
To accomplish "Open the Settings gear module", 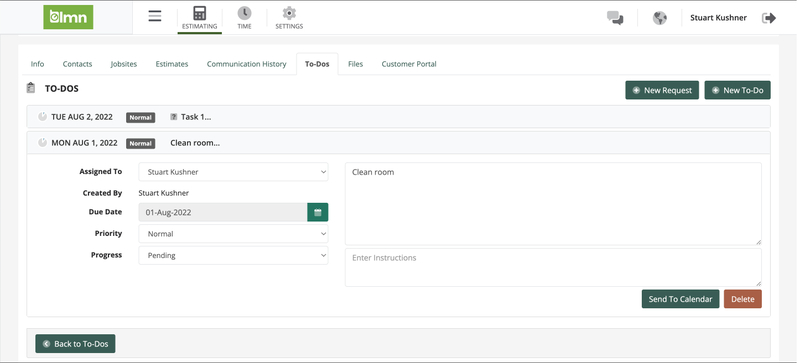I will [x=289, y=18].
